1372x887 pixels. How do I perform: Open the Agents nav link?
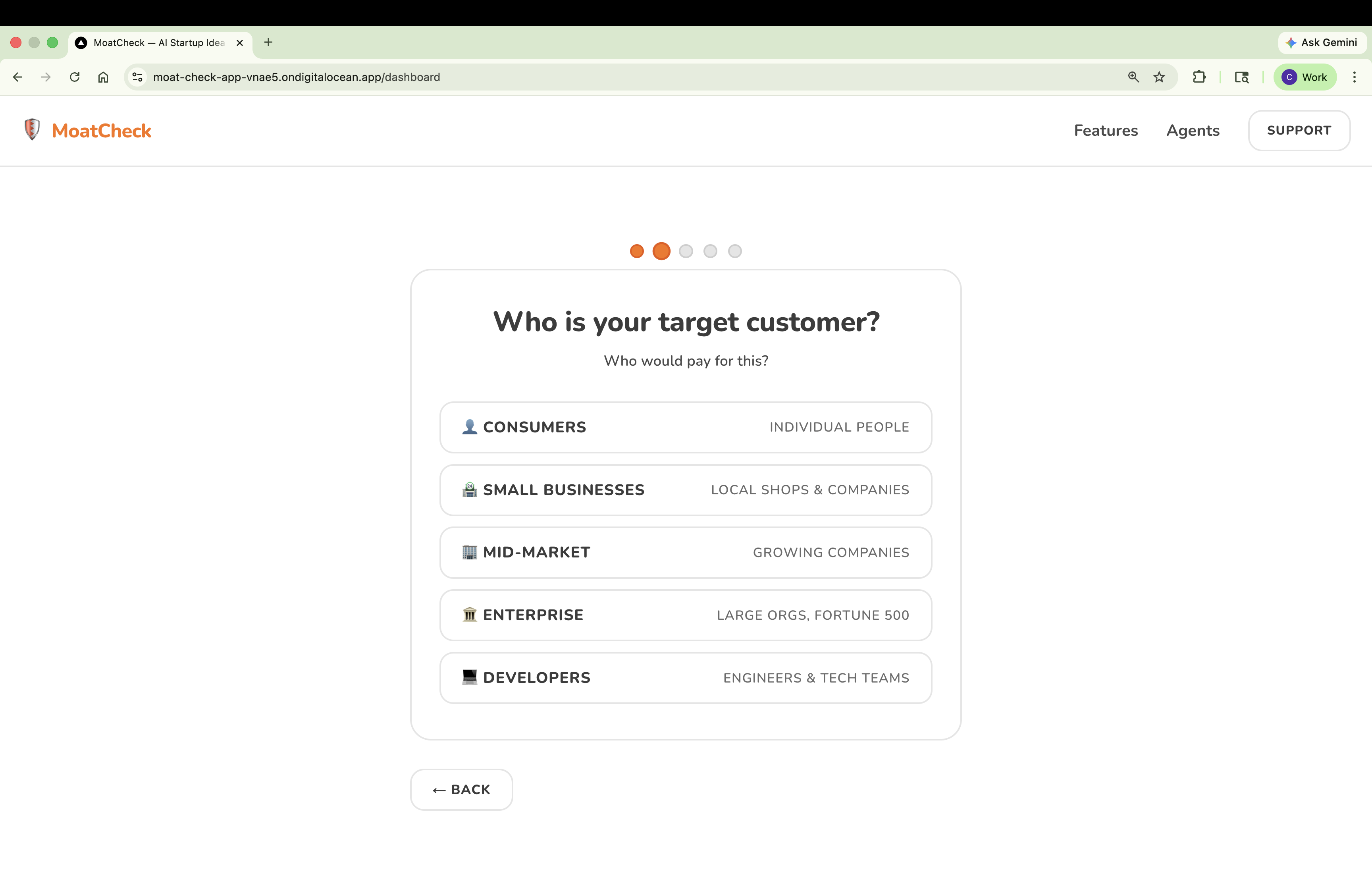click(1193, 131)
